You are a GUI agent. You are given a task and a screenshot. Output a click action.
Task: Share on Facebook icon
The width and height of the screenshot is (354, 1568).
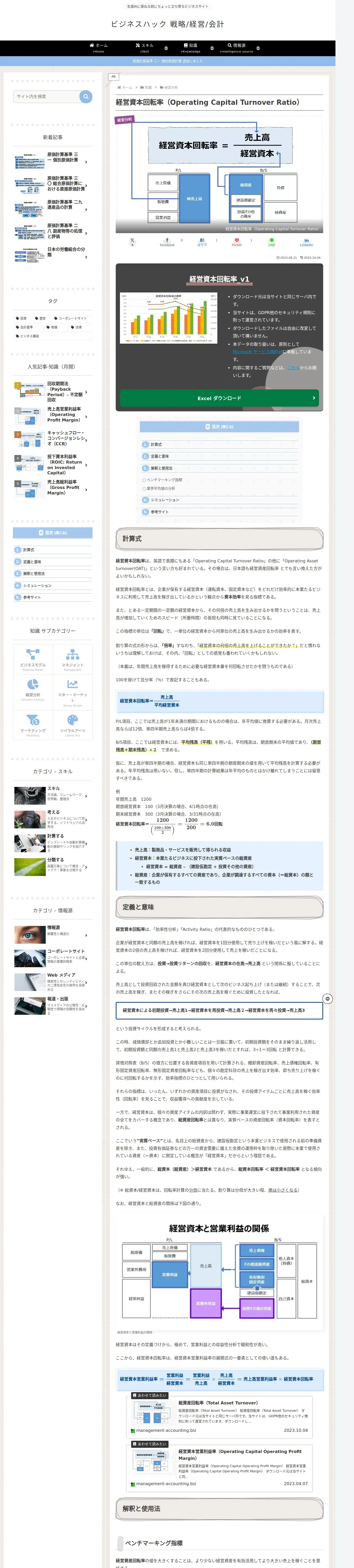tap(167, 242)
